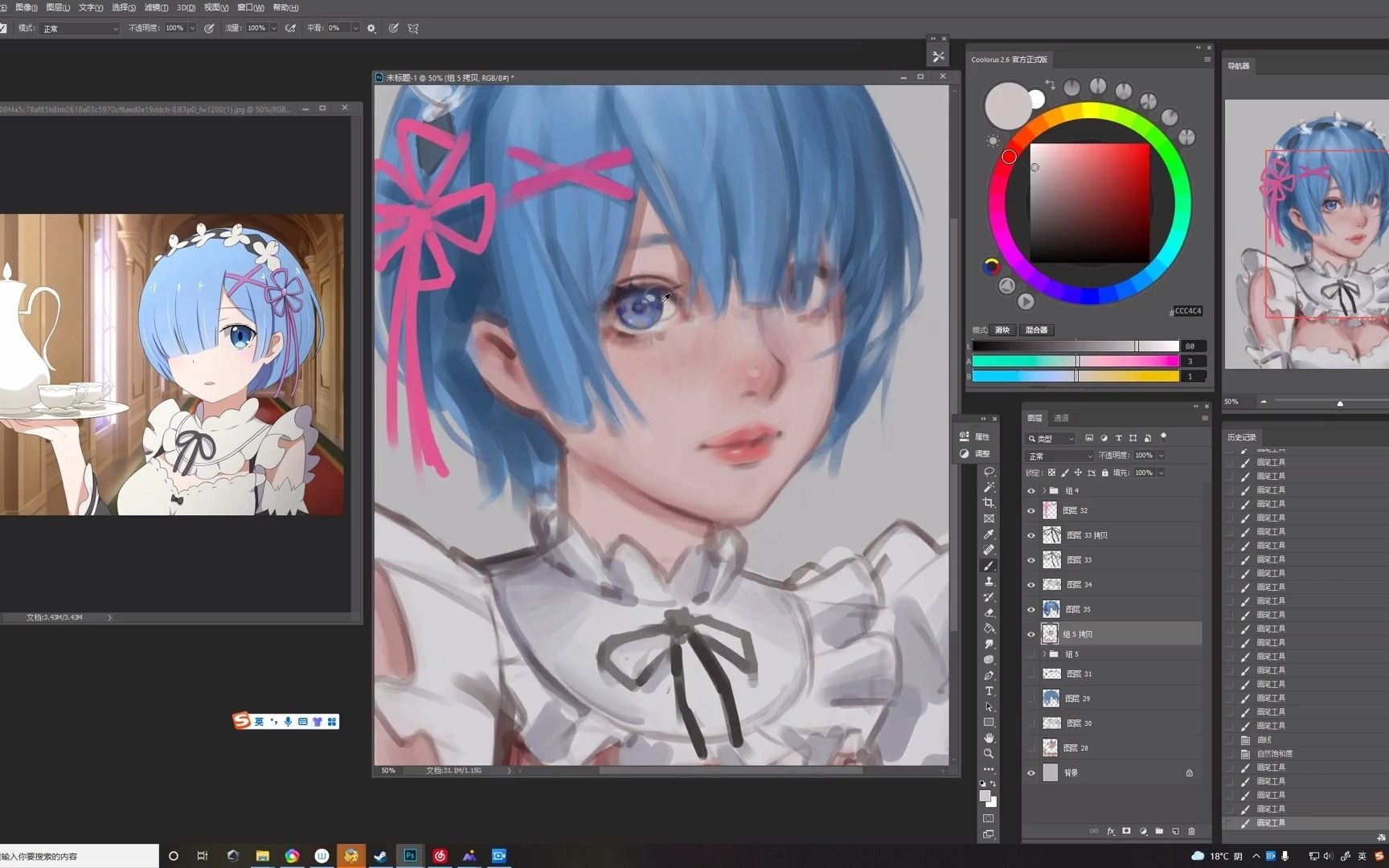Open the three-dots edit toolbar menu
The image size is (1389, 868).
[989, 769]
